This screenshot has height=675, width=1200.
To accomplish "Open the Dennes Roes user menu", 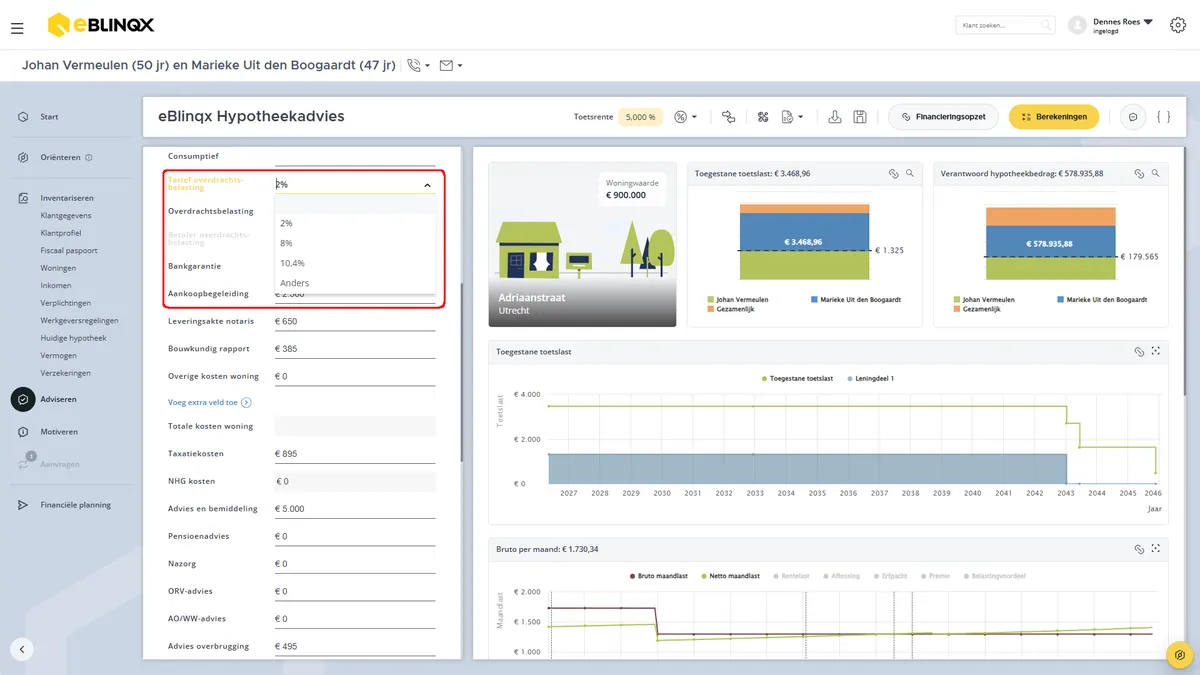I will point(1123,25).
